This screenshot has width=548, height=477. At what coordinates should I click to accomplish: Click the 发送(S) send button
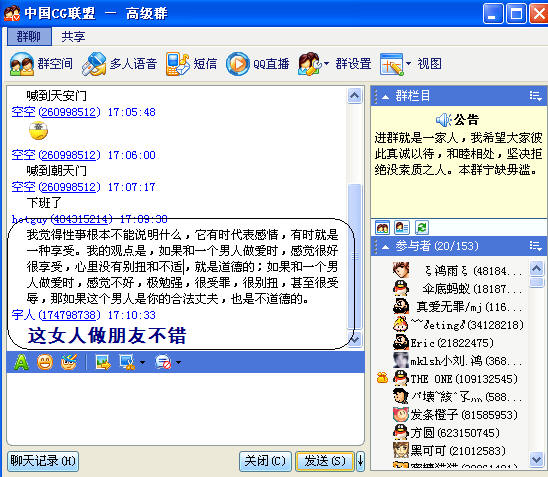click(x=325, y=461)
